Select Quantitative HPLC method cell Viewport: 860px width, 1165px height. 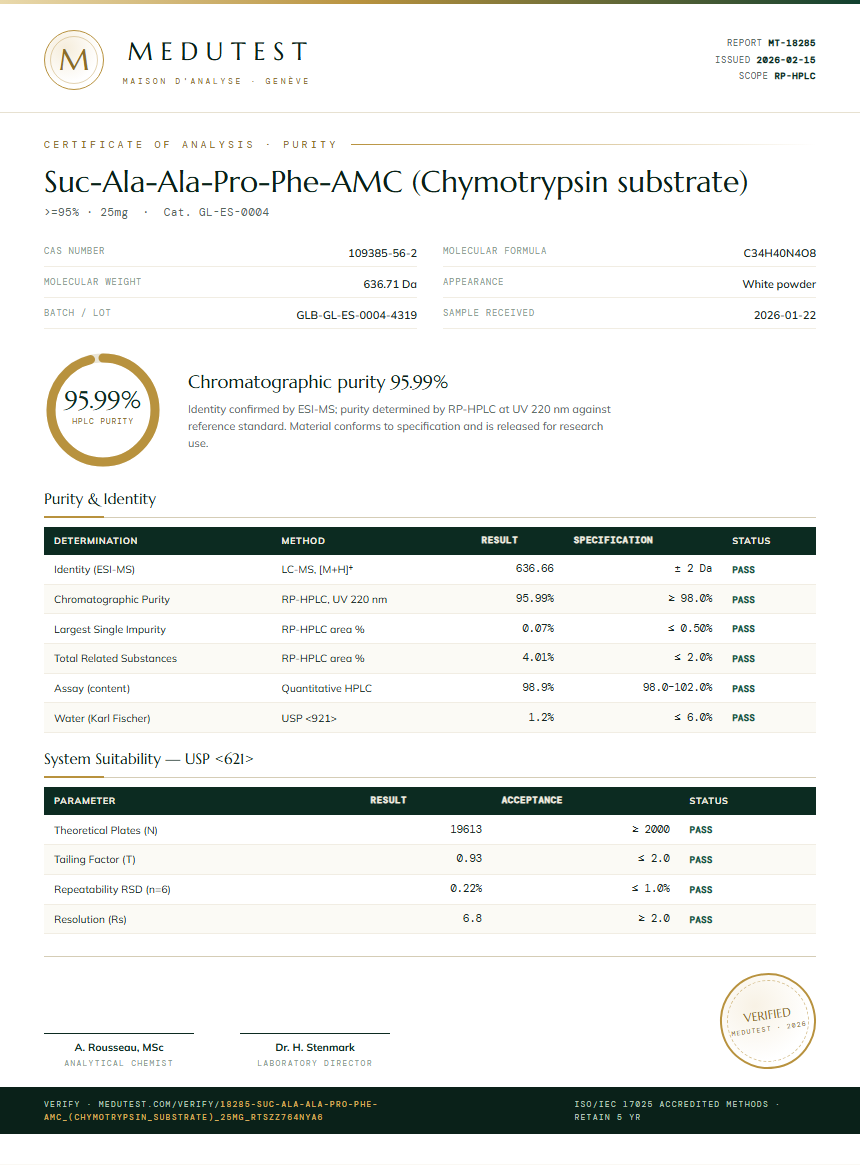pyautogui.click(x=326, y=689)
